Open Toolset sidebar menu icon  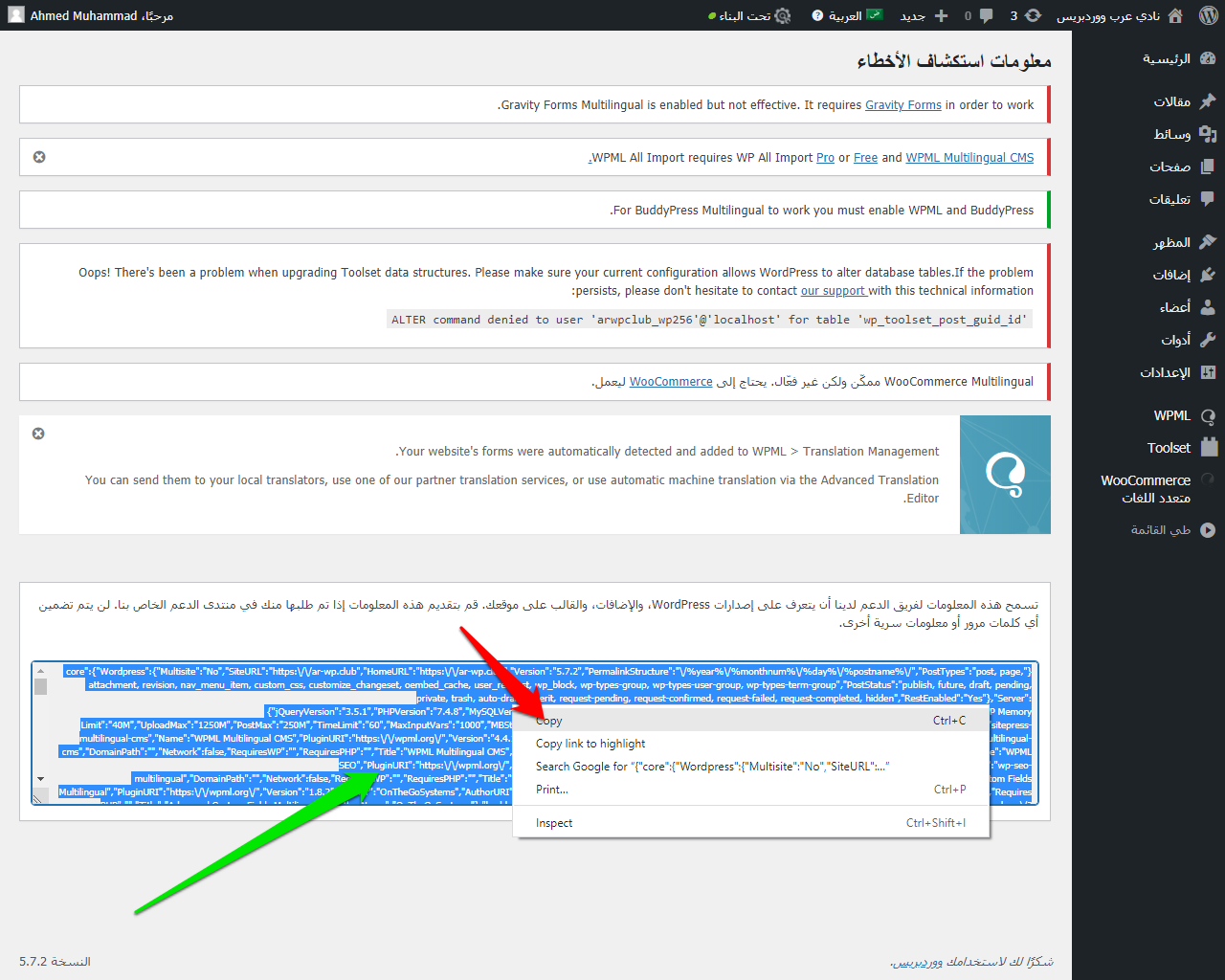(x=1209, y=448)
